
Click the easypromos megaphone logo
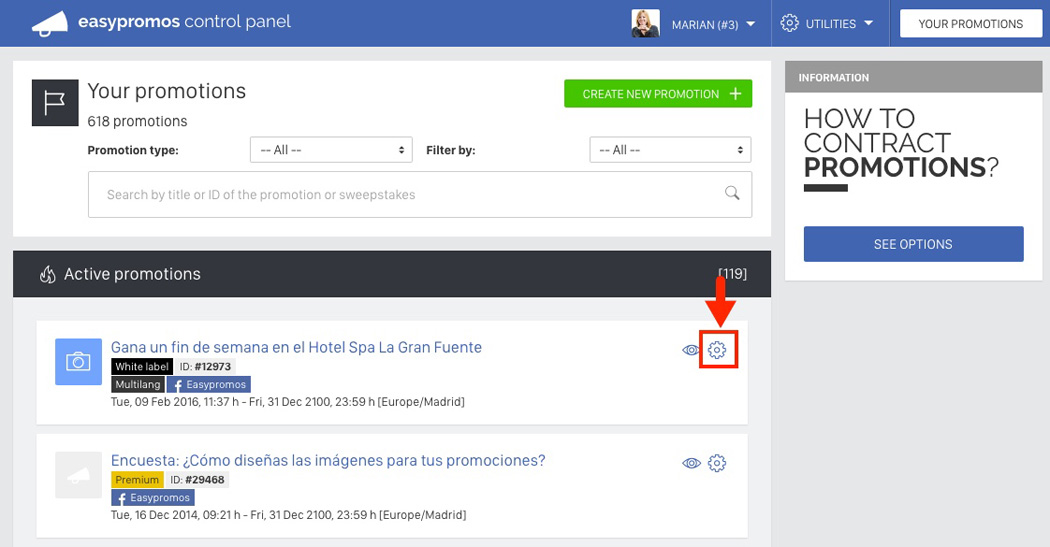tap(50, 23)
